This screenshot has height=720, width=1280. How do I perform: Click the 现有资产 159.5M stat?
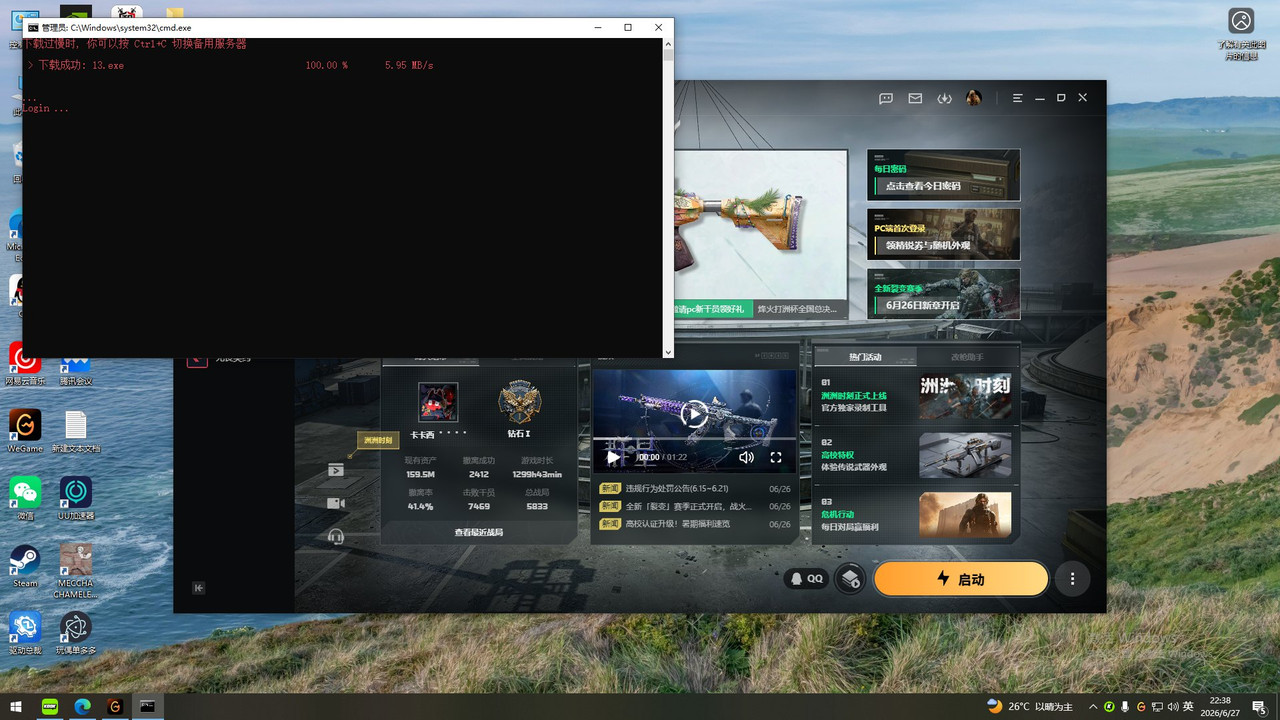coord(420,467)
